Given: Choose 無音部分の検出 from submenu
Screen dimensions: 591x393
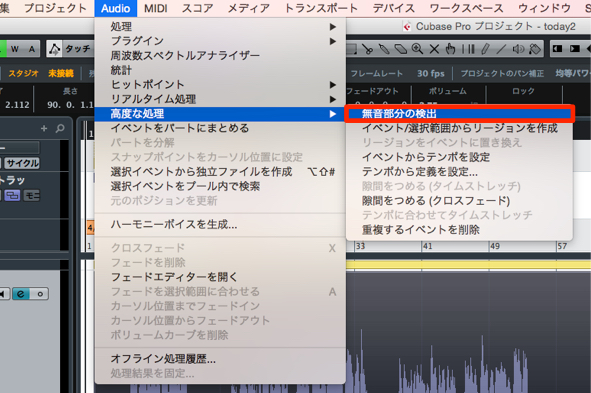Looking at the screenshot, I should (459, 114).
